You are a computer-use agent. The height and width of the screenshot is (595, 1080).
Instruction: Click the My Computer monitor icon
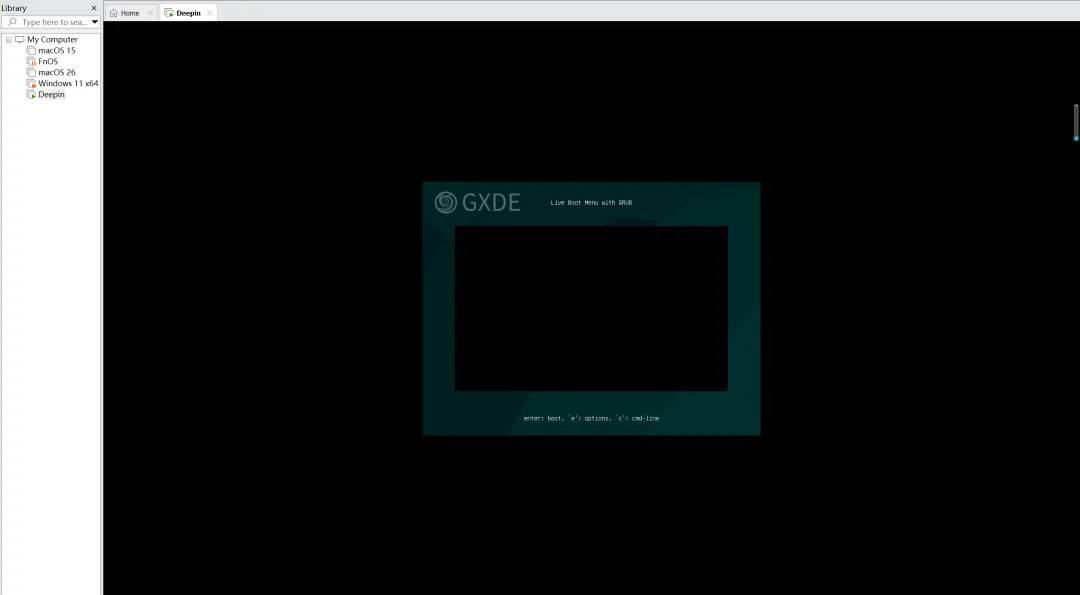pos(19,39)
